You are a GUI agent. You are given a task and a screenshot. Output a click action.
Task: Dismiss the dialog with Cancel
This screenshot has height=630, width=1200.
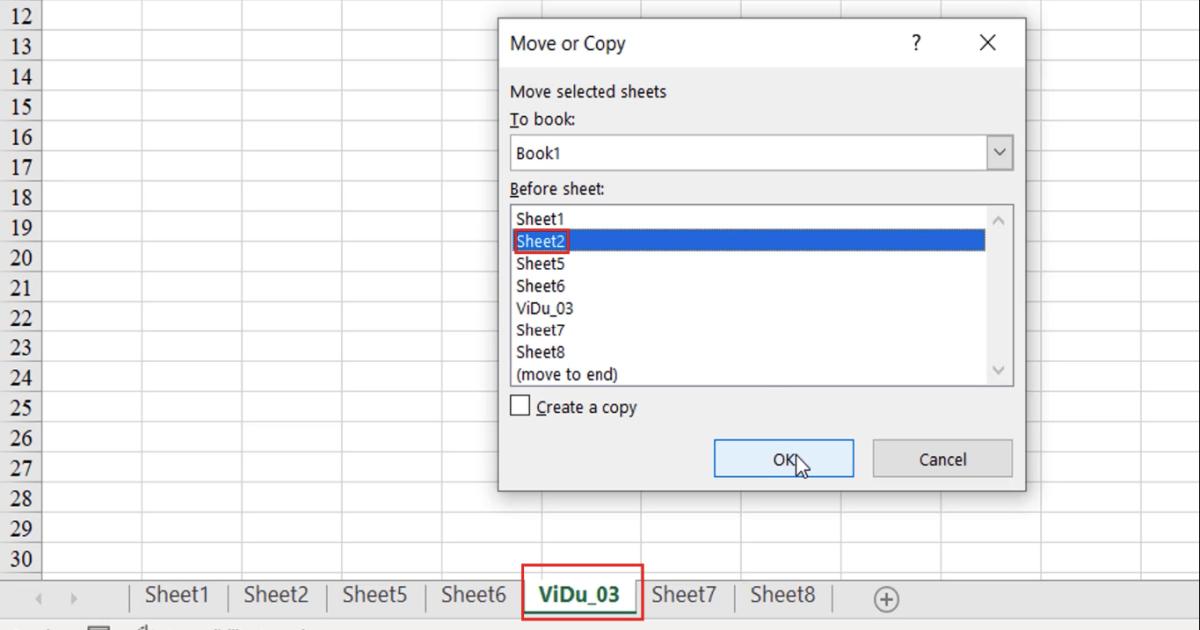941,458
